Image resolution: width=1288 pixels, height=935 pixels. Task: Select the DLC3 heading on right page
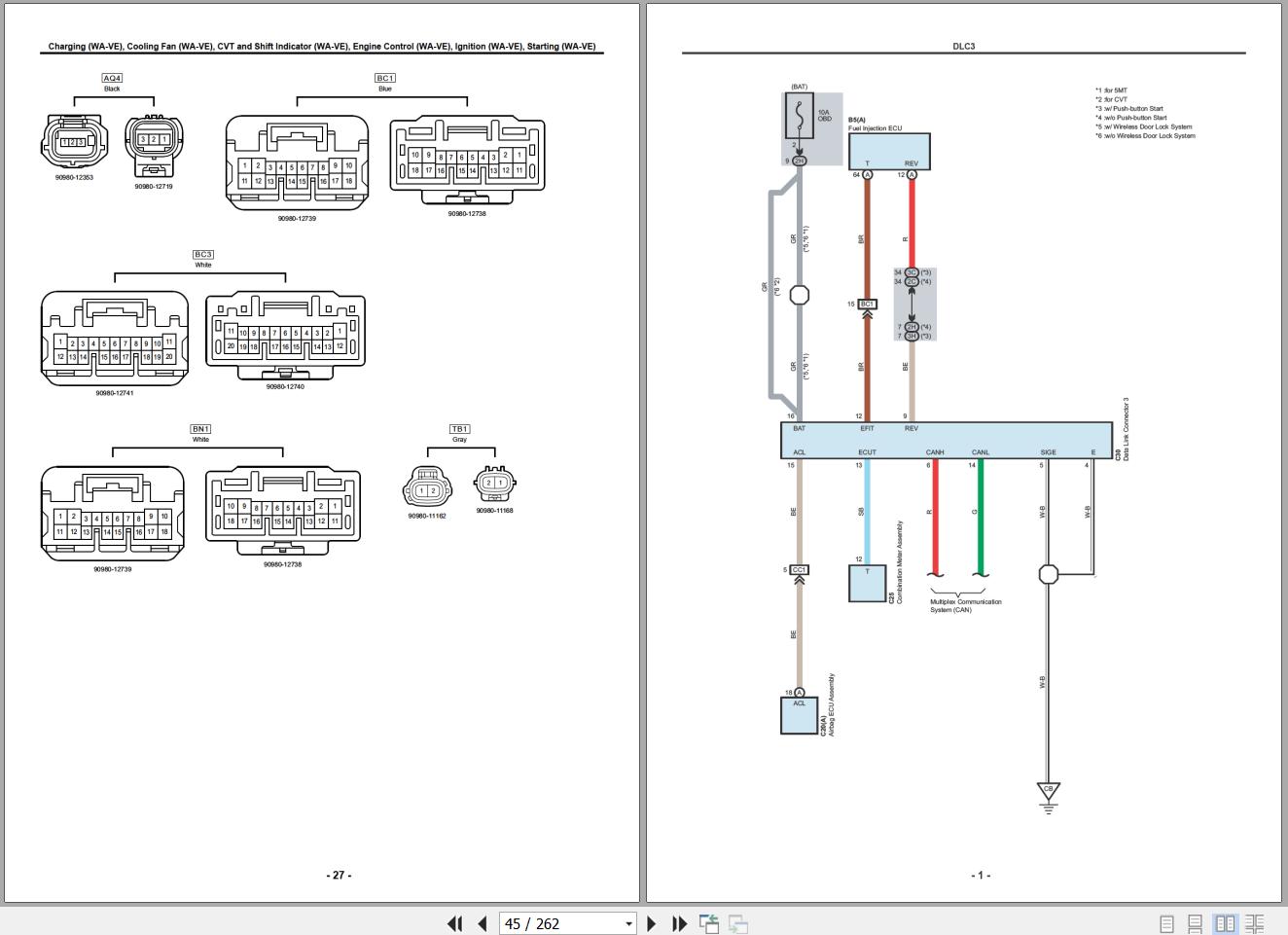[x=965, y=45]
